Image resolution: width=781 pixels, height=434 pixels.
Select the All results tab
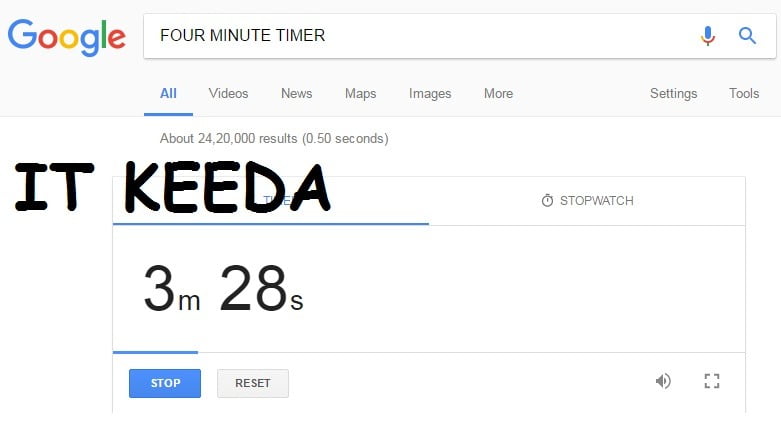[x=168, y=94]
